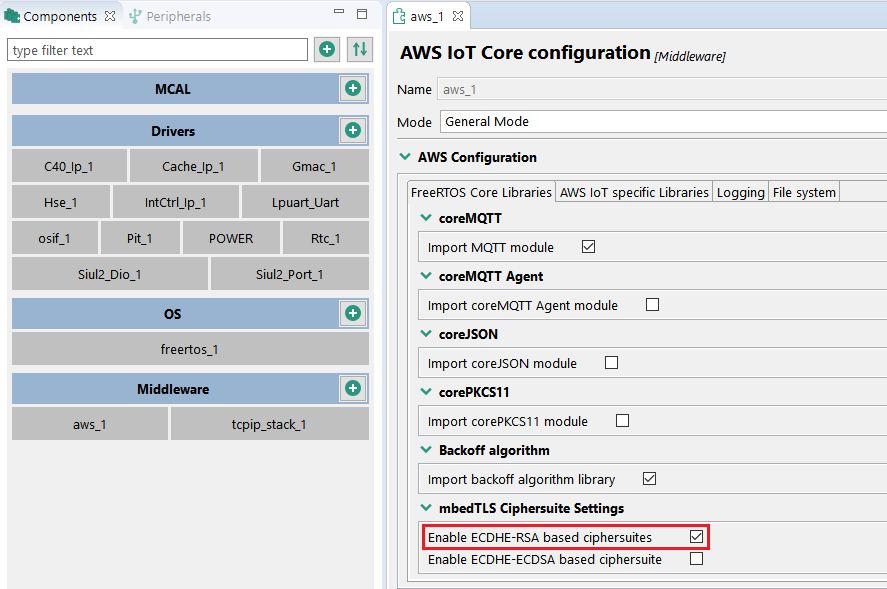Image resolution: width=887 pixels, height=589 pixels.
Task: Click the plus icon in OS header
Action: [x=352, y=314]
